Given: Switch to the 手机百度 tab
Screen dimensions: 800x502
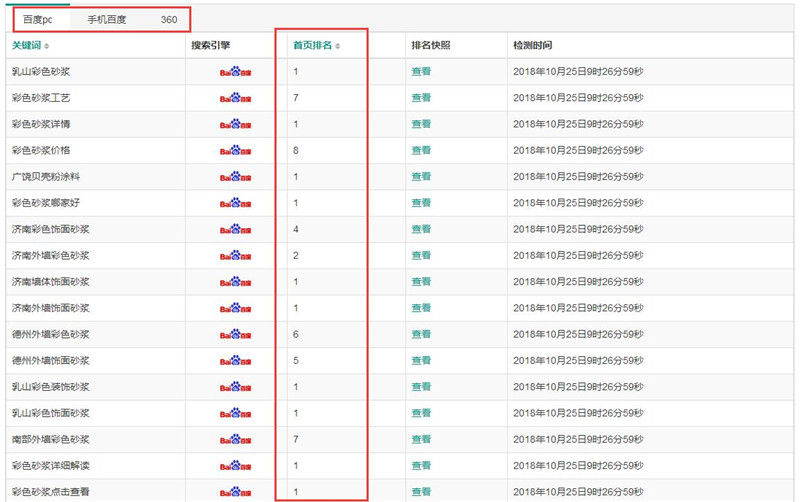Looking at the screenshot, I should point(107,20).
